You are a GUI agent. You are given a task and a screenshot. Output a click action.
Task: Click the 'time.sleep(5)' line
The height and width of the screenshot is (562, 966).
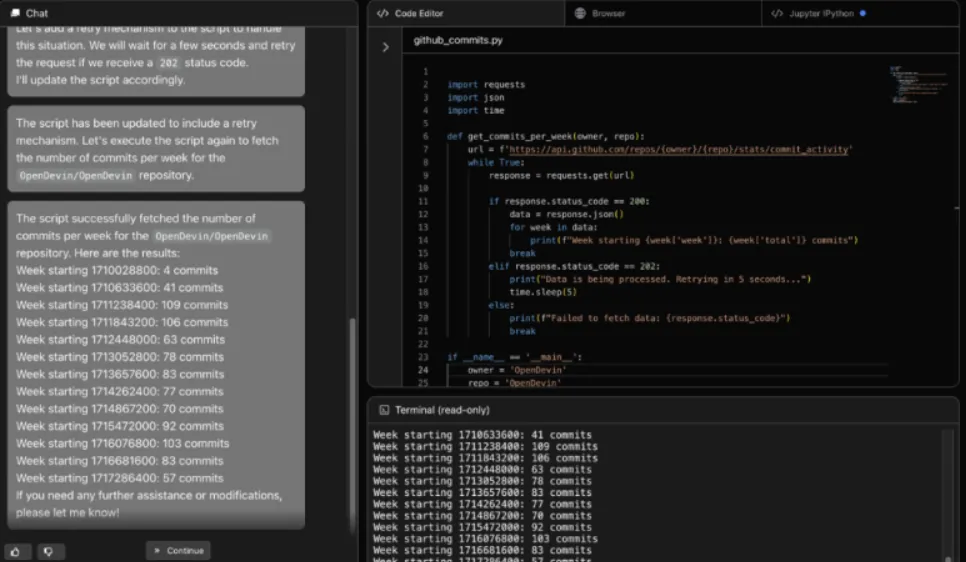[x=543, y=292]
